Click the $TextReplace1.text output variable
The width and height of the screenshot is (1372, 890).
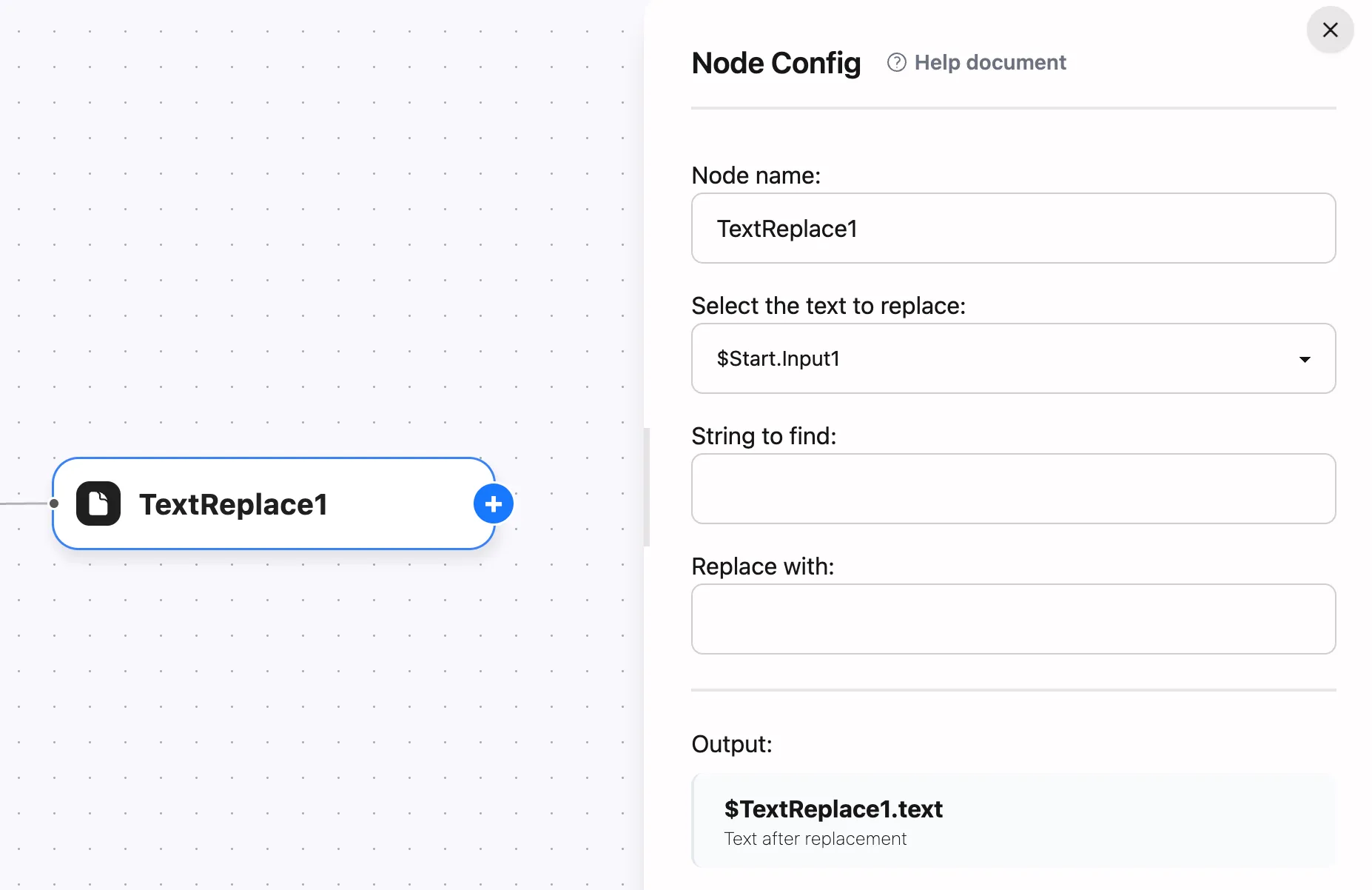833,809
